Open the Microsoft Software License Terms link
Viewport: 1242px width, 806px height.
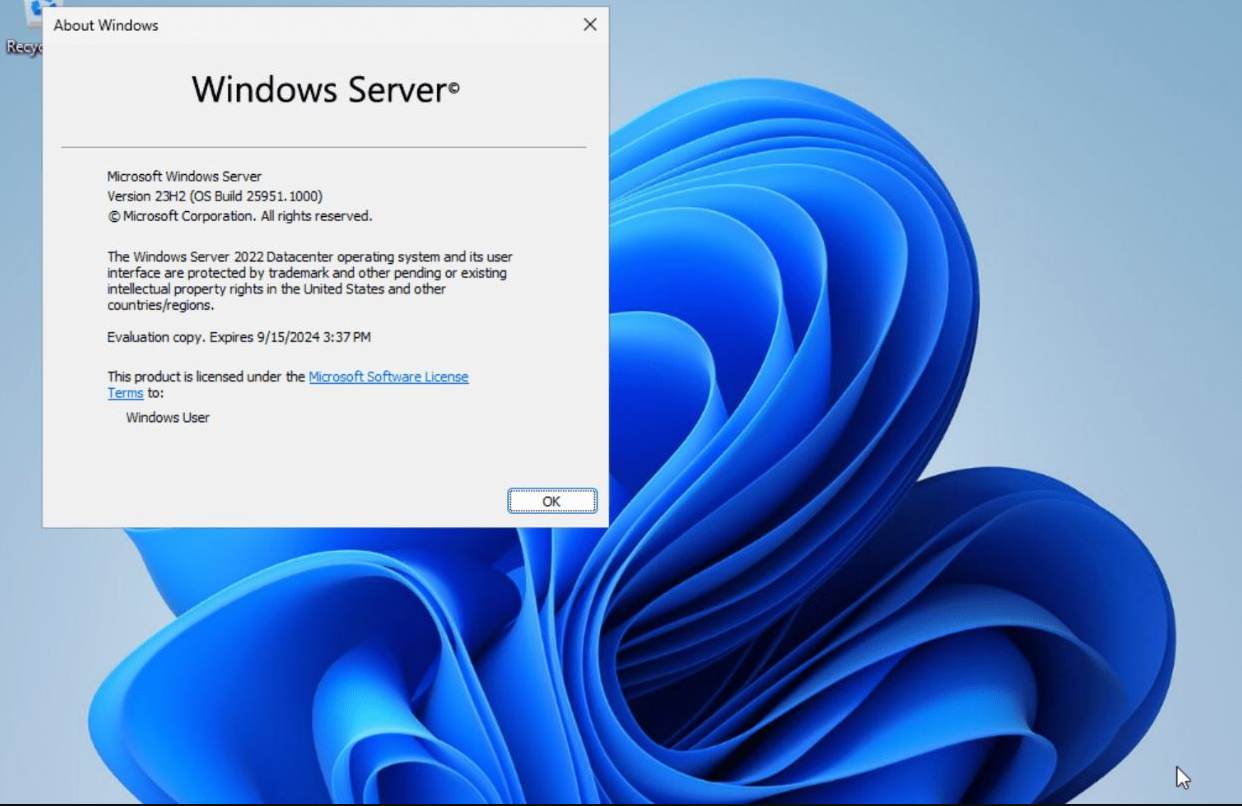click(388, 377)
